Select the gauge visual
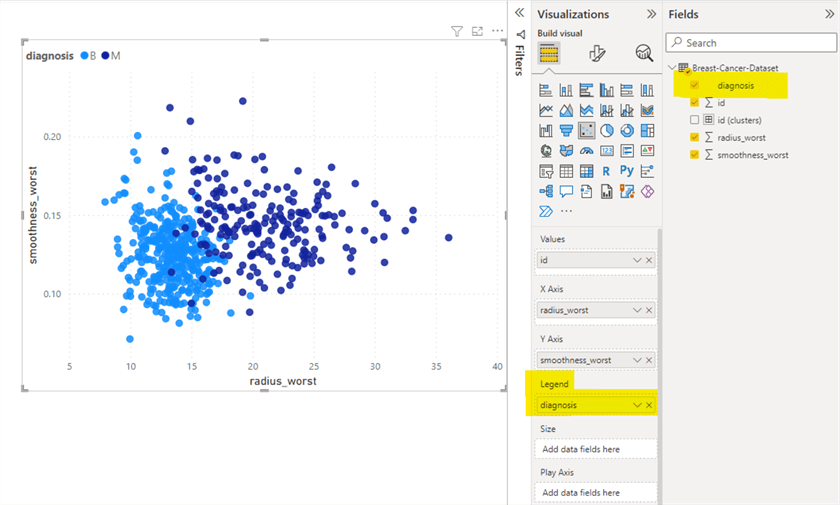Viewport: 840px width, 505px height. pyautogui.click(x=586, y=151)
